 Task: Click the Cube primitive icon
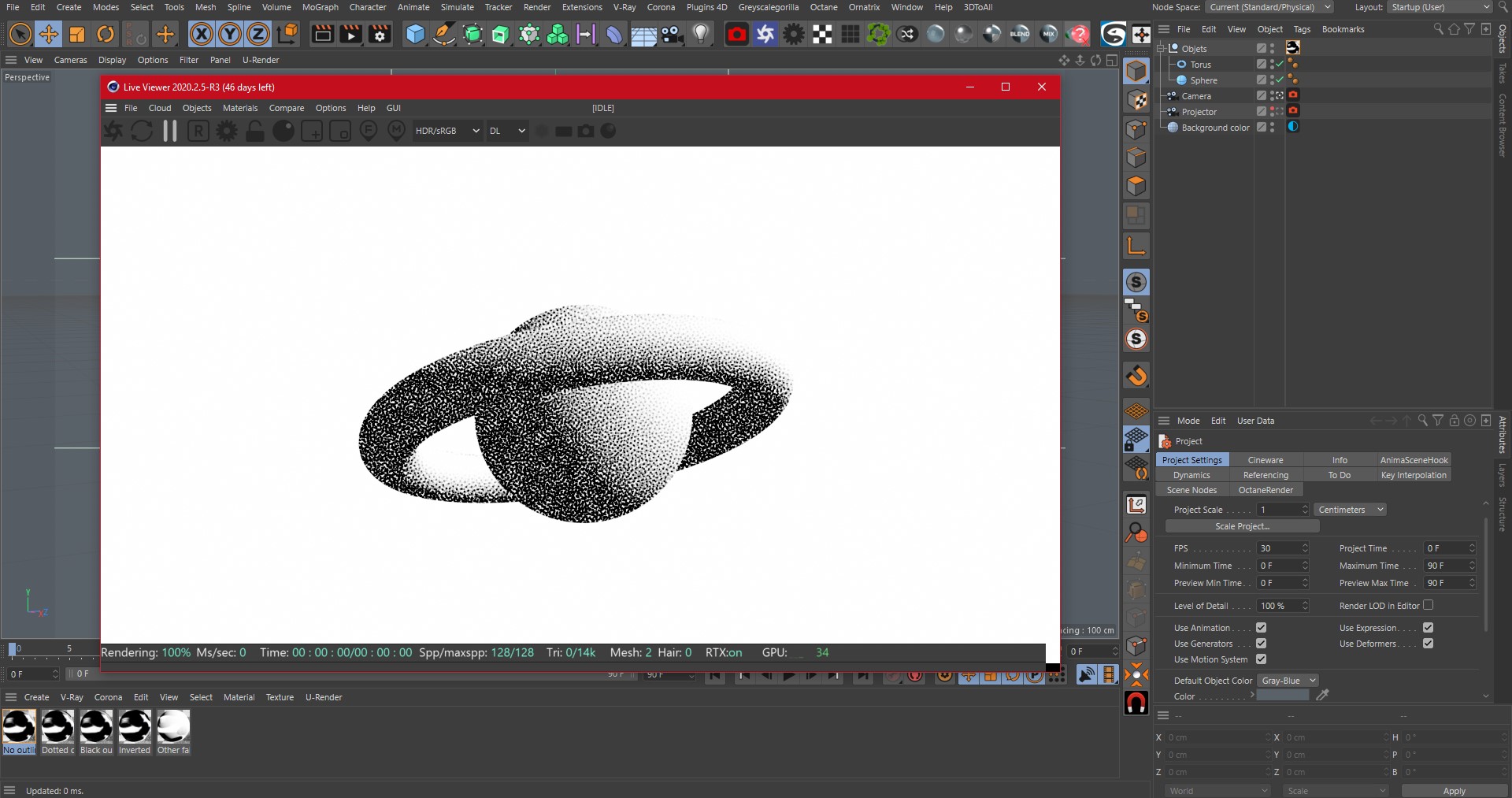[x=415, y=34]
